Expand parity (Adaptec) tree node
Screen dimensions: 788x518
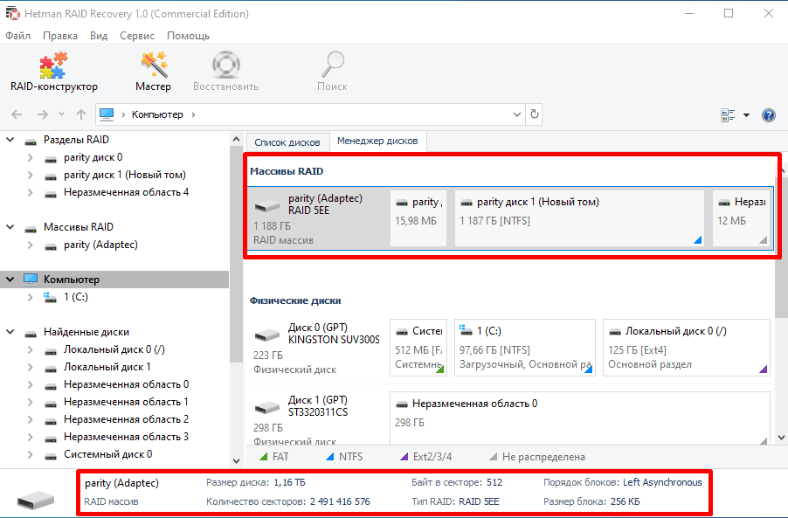30,245
